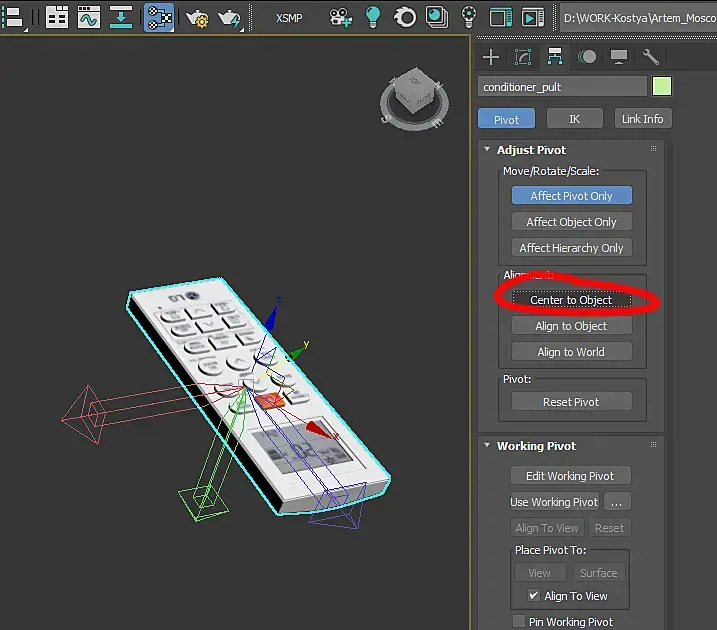Toggle Affect Hierarchy Only
The height and width of the screenshot is (630, 717).
(572, 248)
